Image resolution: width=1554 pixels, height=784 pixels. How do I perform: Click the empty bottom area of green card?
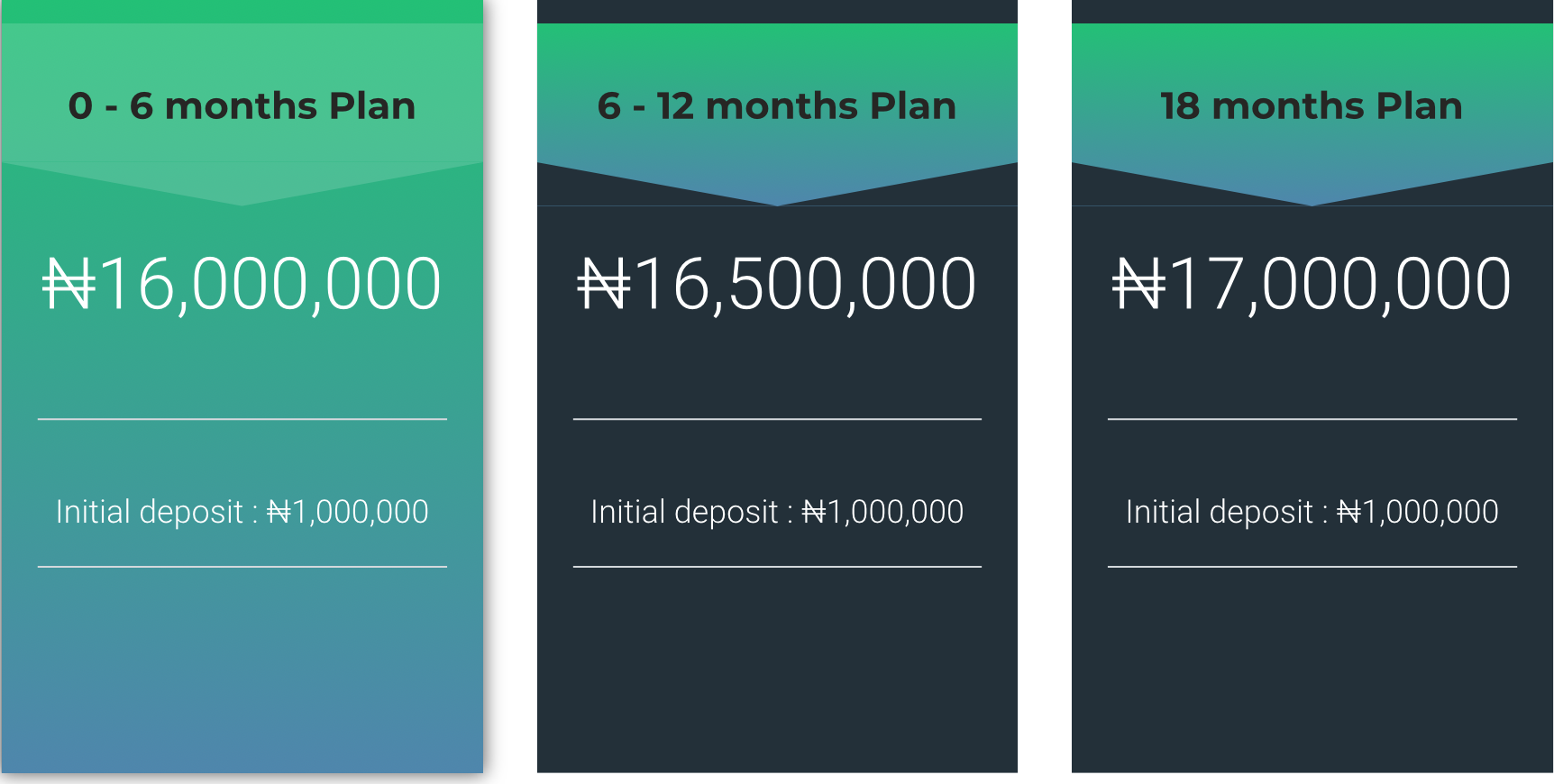pyautogui.click(x=242, y=670)
